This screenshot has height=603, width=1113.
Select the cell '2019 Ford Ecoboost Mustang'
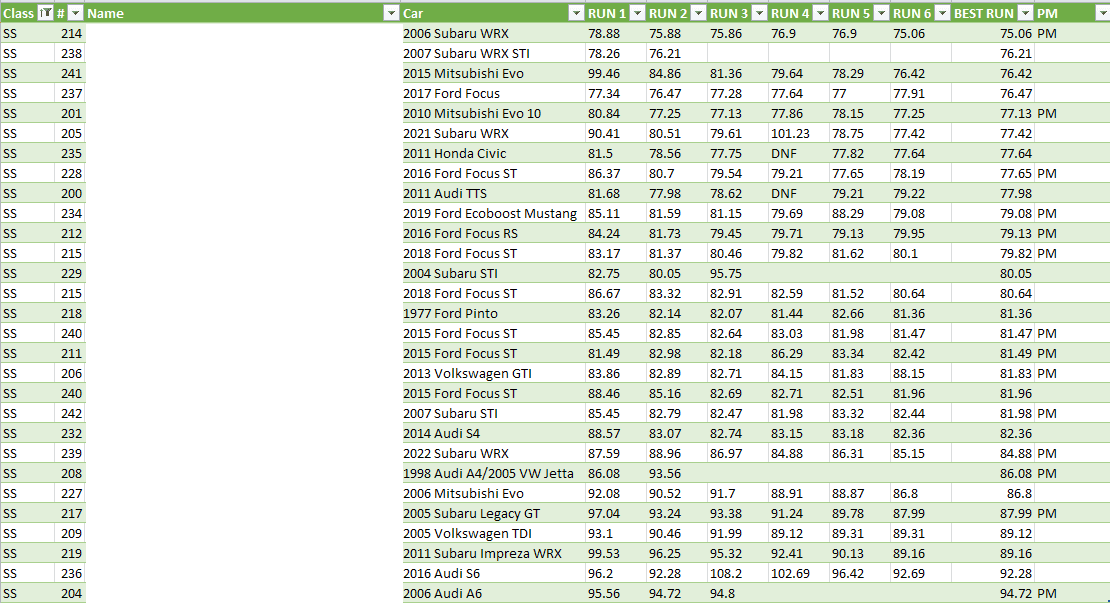click(x=493, y=214)
